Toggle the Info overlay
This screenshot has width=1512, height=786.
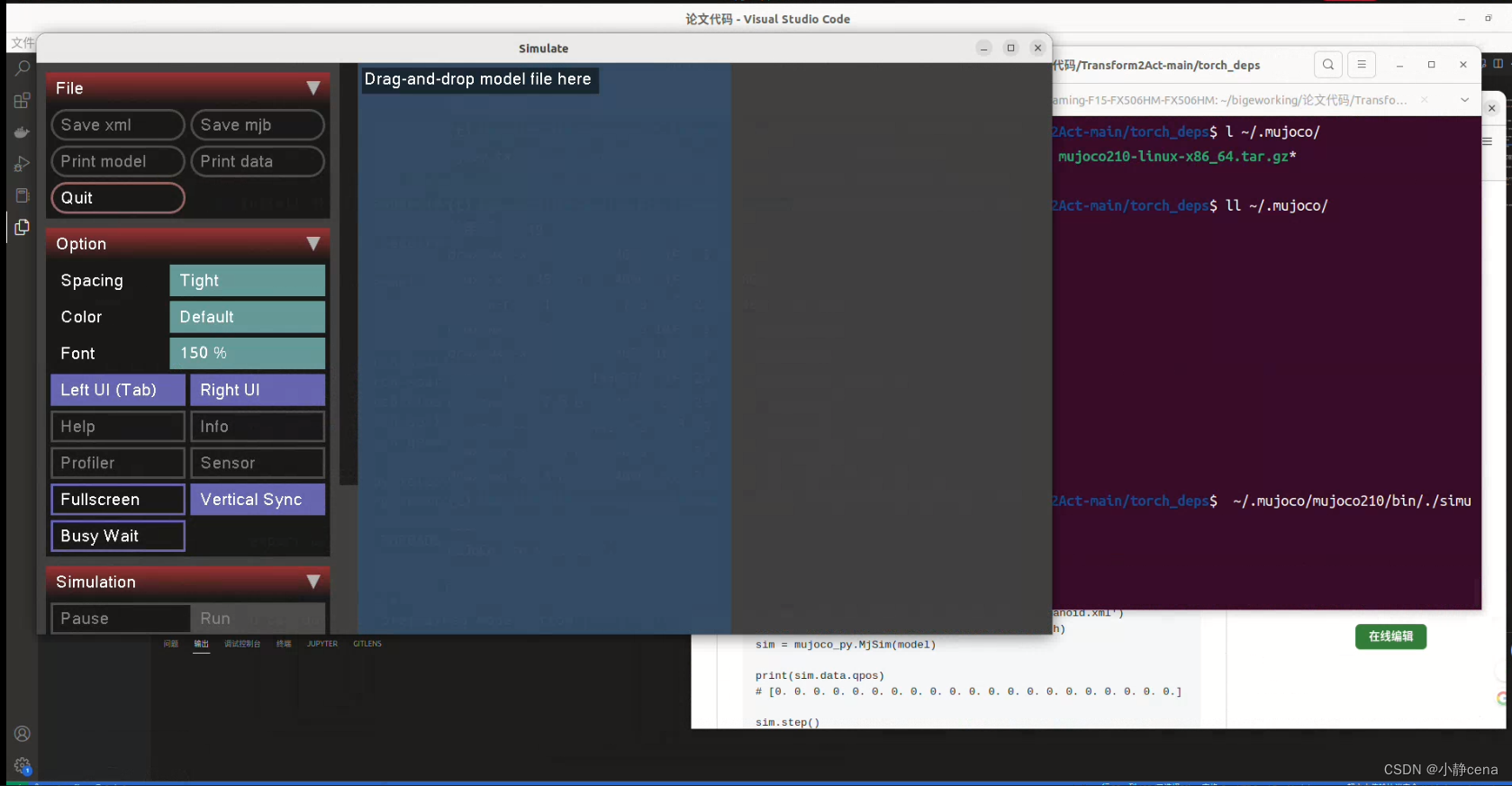click(x=258, y=427)
